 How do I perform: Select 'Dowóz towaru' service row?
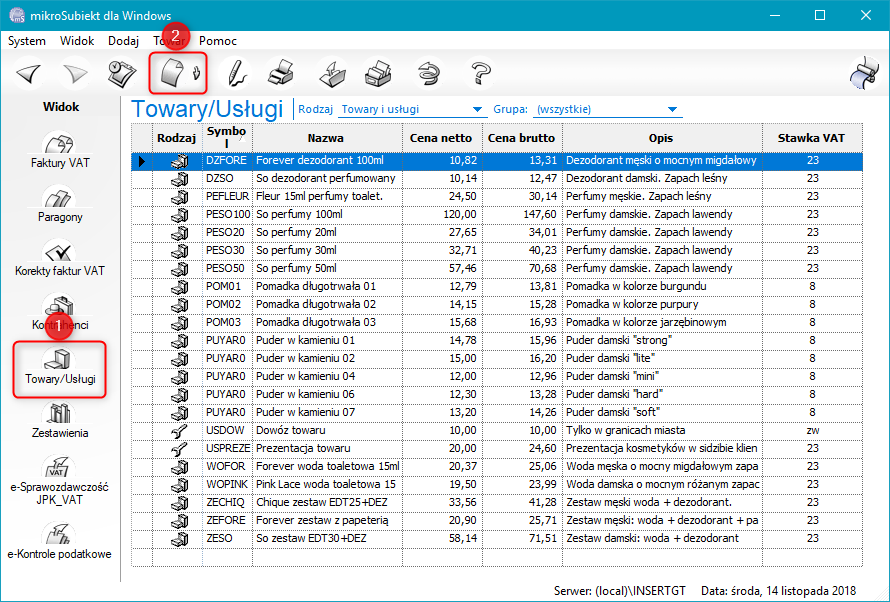pyautogui.click(x=497, y=431)
